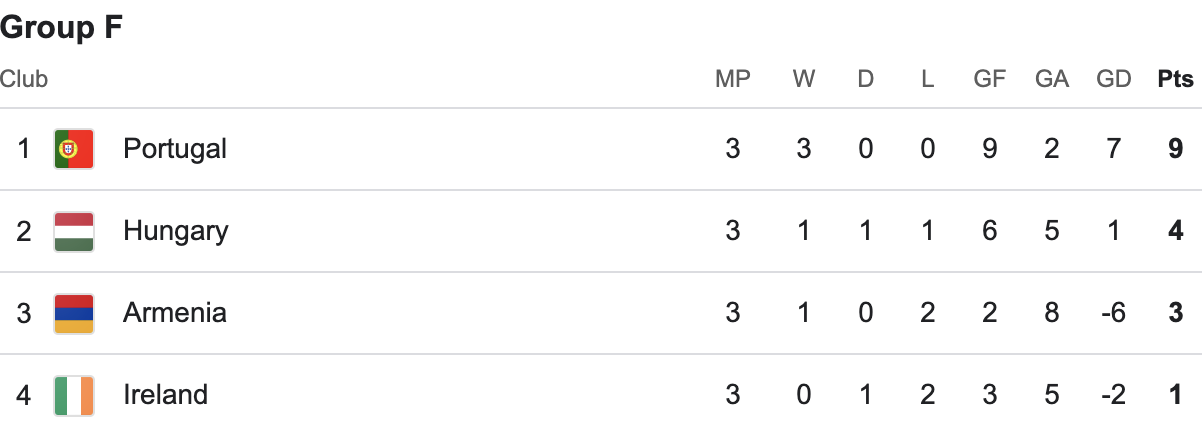Click Portugal's rank number 1
Image resolution: width=1202 pixels, height=448 pixels.
coord(24,149)
